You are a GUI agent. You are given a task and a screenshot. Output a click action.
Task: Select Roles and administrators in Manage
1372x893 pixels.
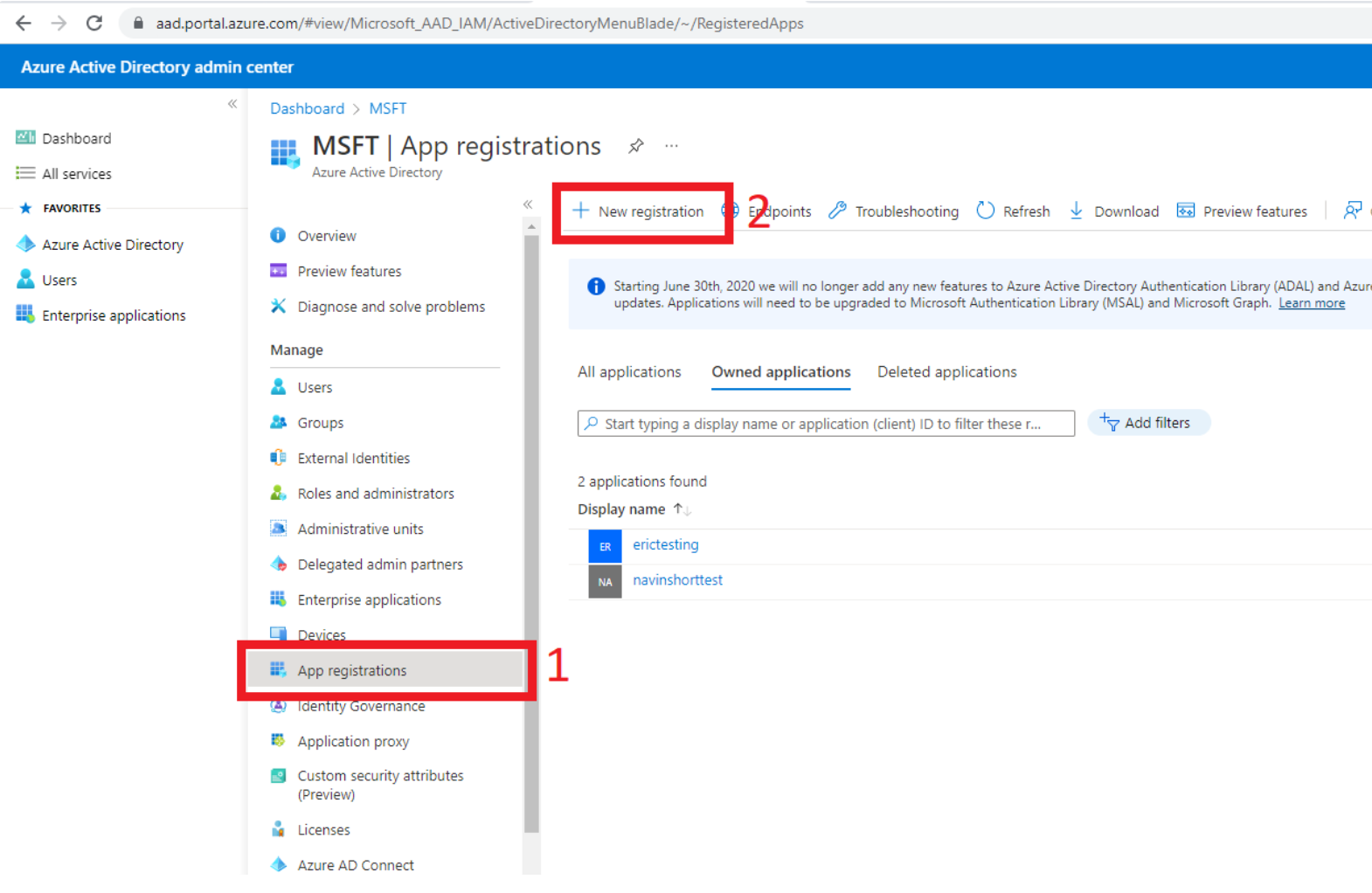[x=376, y=494]
